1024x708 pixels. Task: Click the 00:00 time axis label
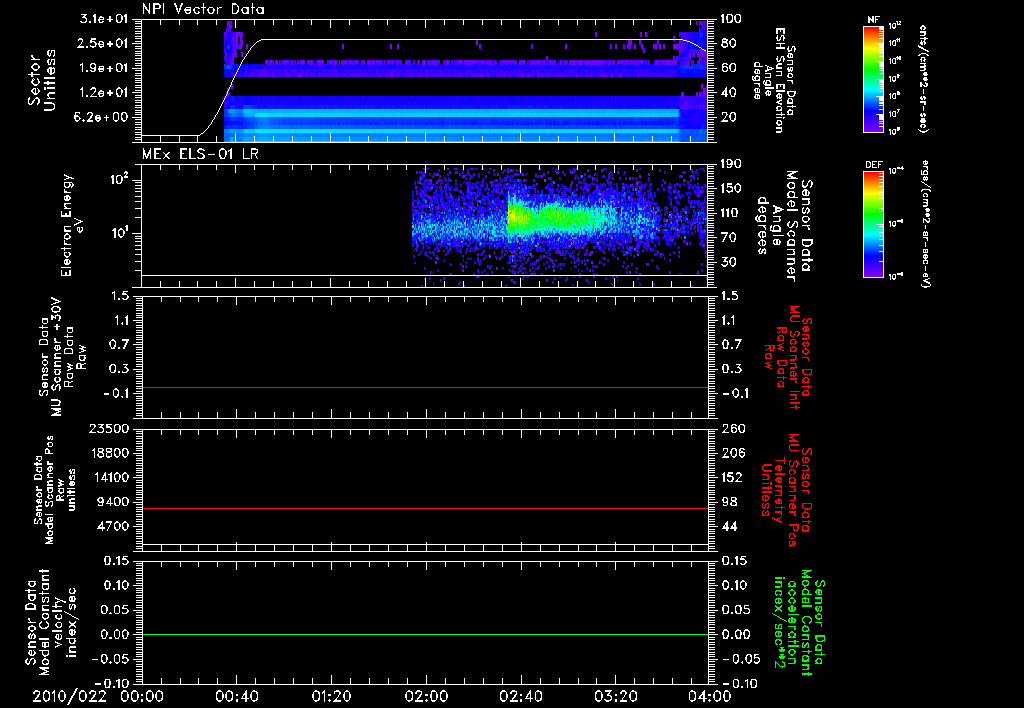coord(142,696)
